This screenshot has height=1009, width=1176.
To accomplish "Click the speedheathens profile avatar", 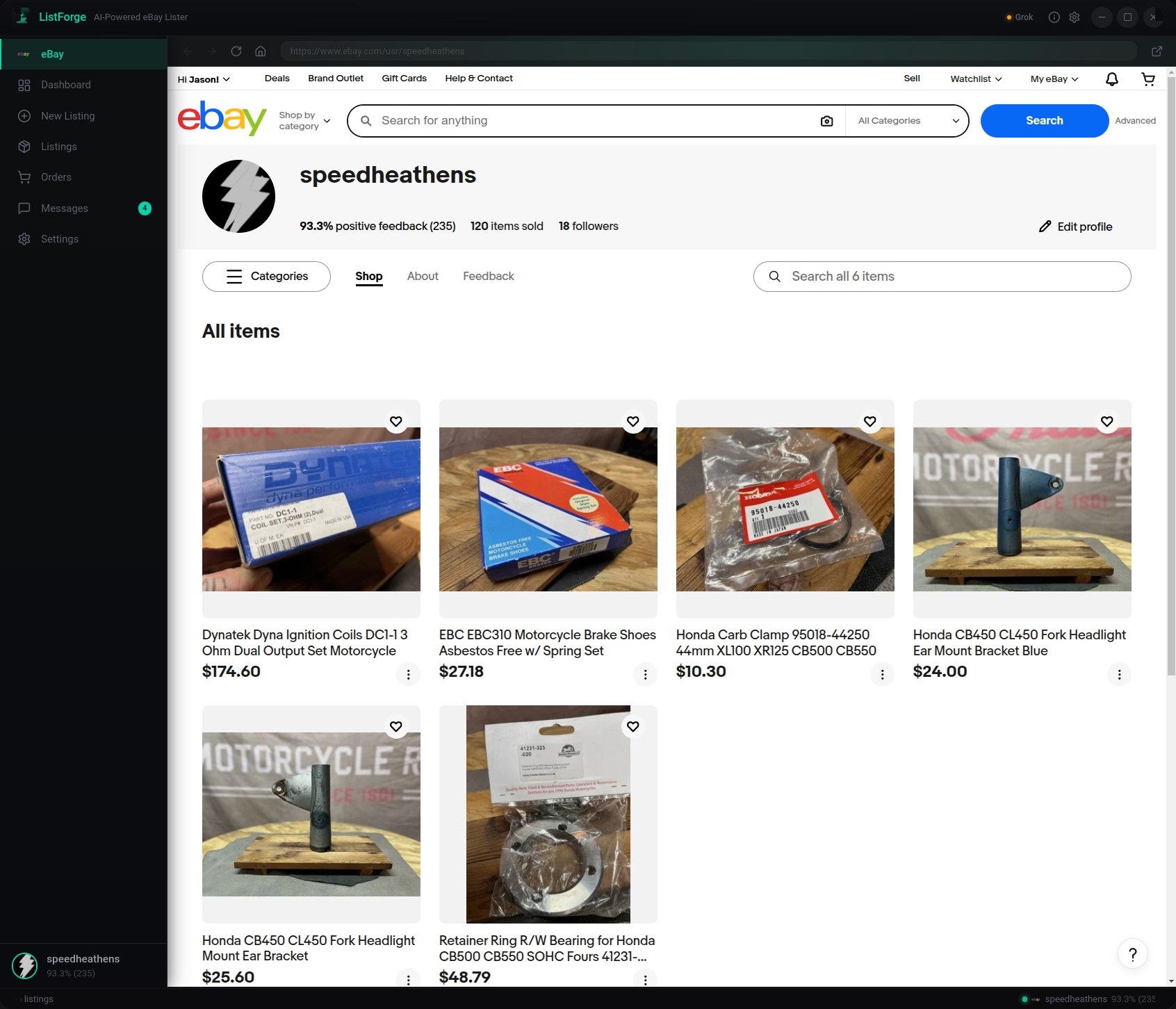I will click(238, 197).
